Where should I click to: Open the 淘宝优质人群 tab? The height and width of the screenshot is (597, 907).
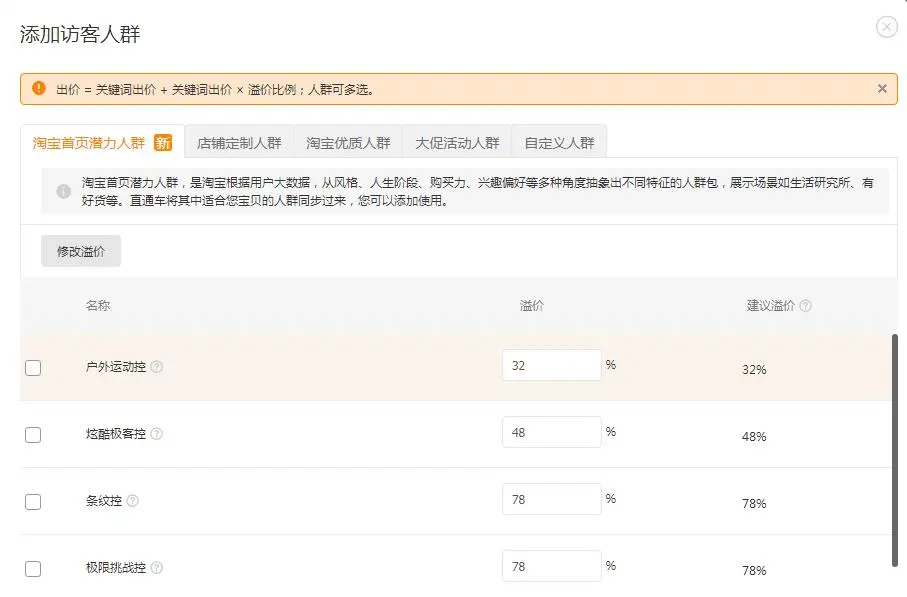click(348, 143)
